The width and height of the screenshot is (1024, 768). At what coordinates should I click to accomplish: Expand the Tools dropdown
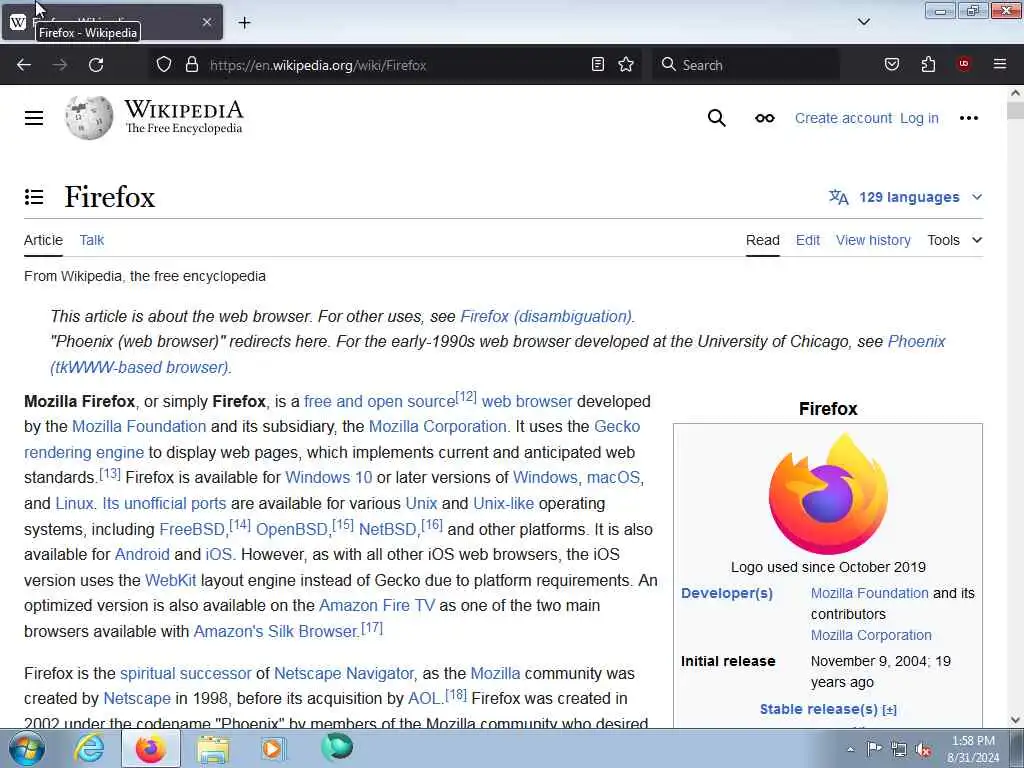coord(954,240)
